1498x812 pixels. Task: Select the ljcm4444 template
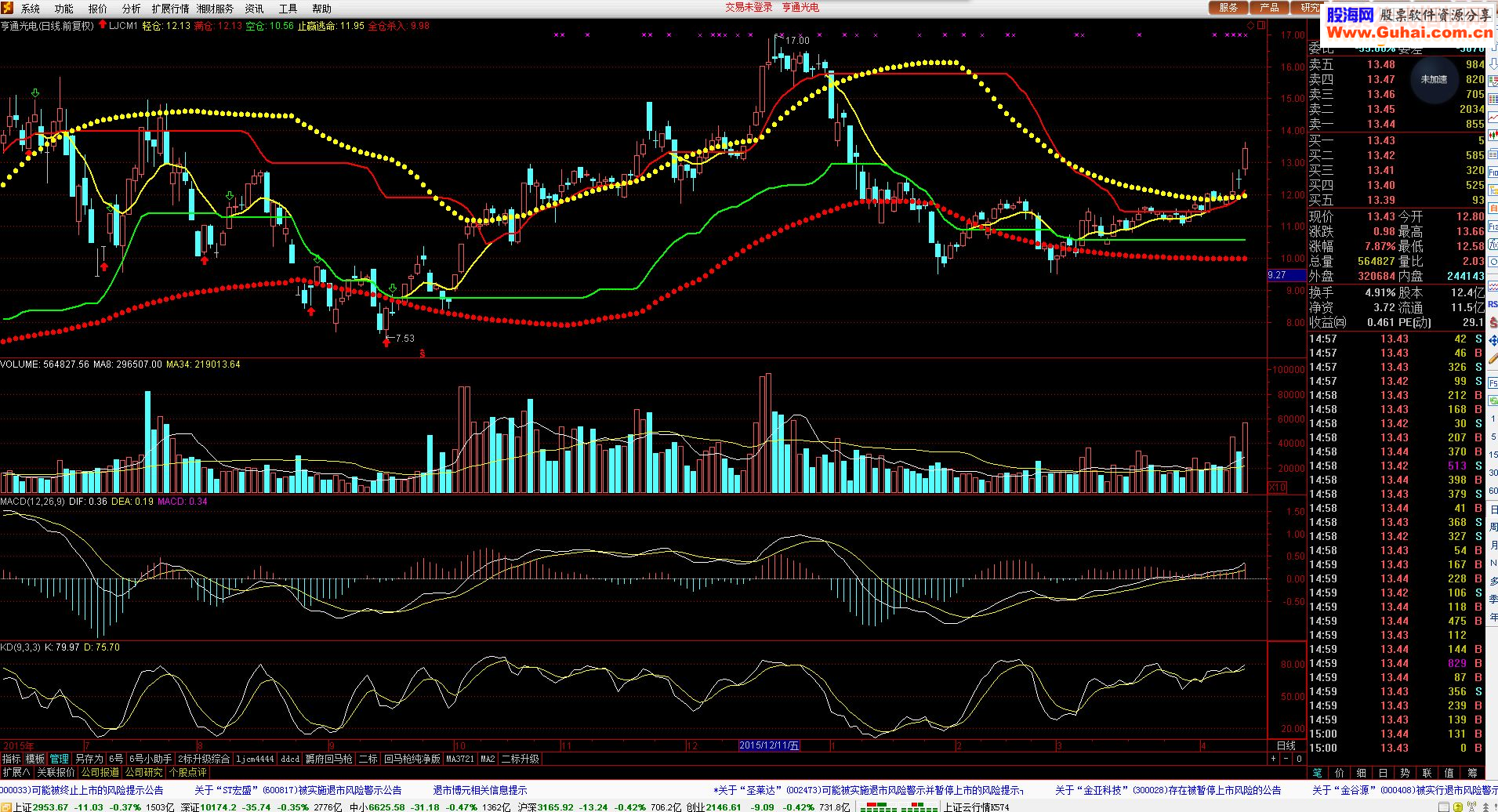pyautogui.click(x=256, y=759)
